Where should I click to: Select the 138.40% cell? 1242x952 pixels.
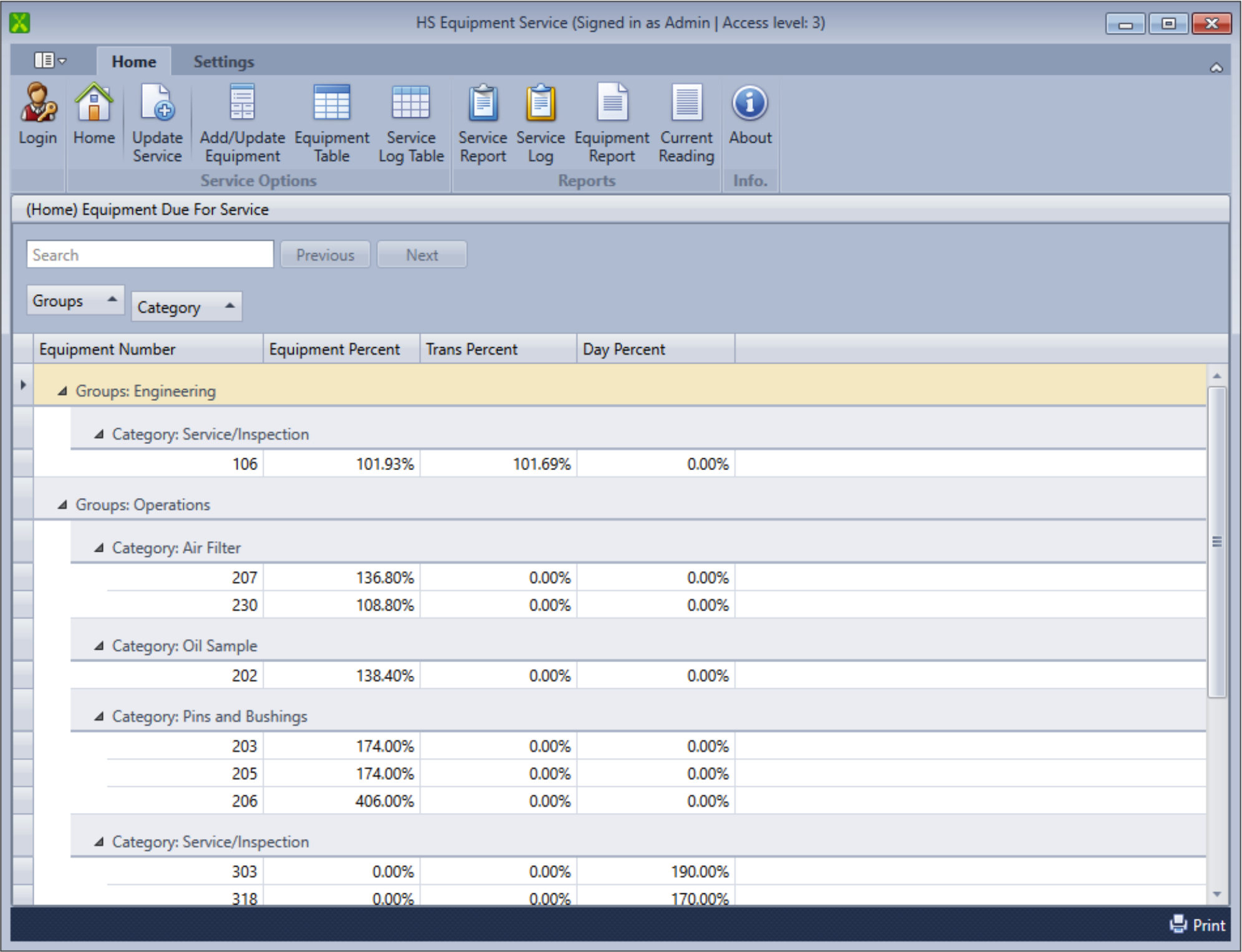pyautogui.click(x=342, y=675)
